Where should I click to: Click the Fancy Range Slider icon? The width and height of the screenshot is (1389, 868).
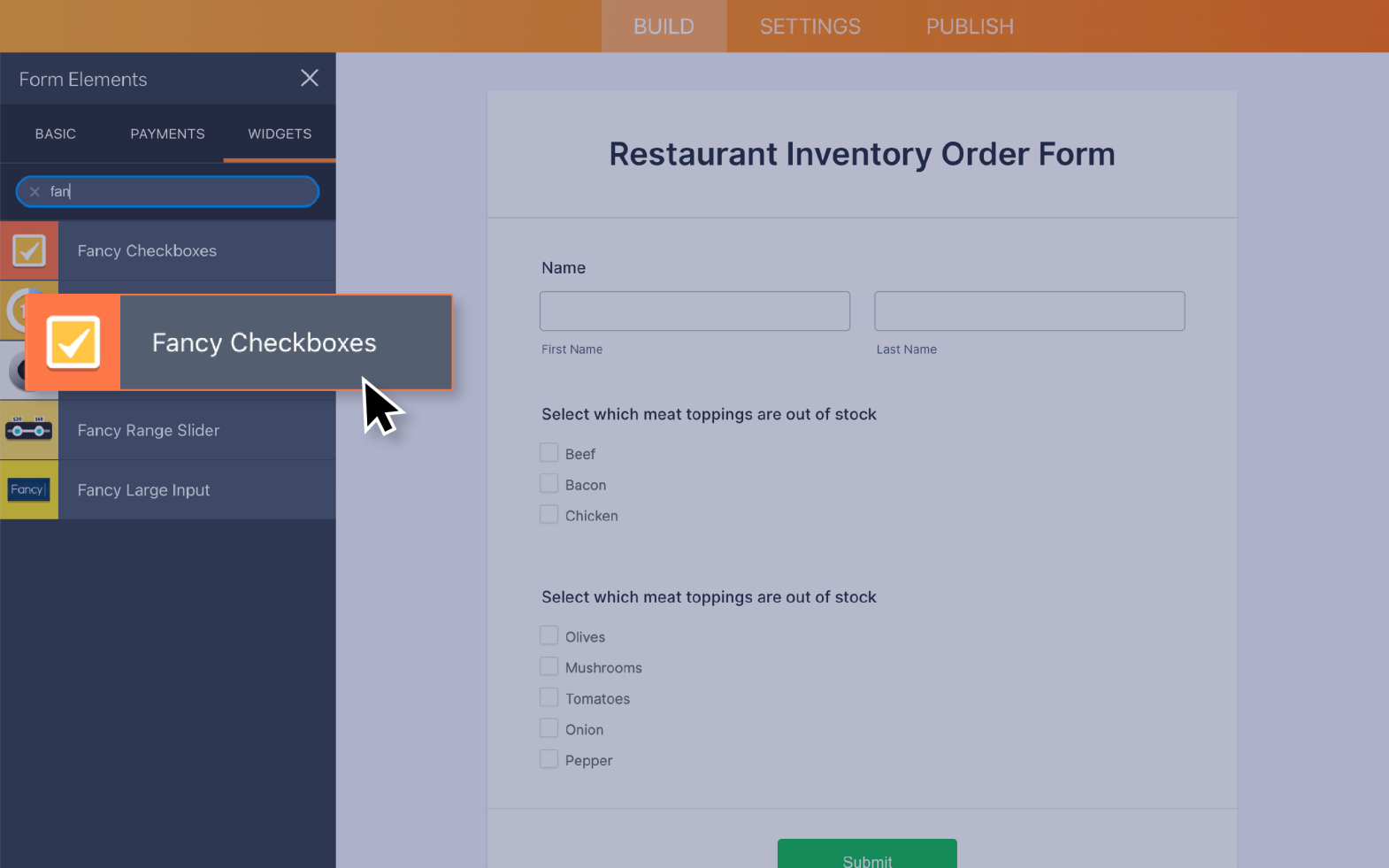[29, 430]
